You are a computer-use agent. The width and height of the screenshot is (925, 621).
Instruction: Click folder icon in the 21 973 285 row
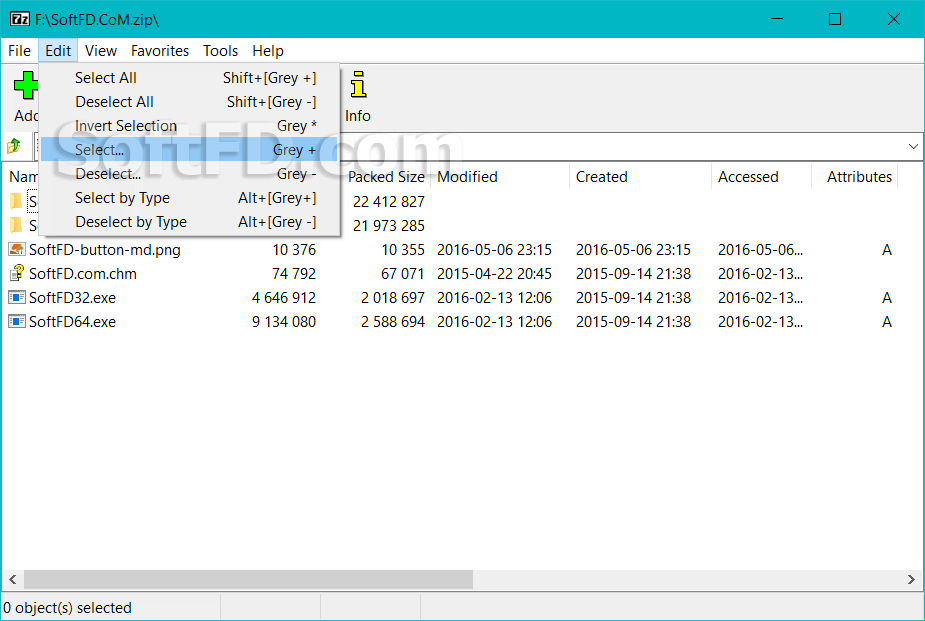tap(17, 225)
